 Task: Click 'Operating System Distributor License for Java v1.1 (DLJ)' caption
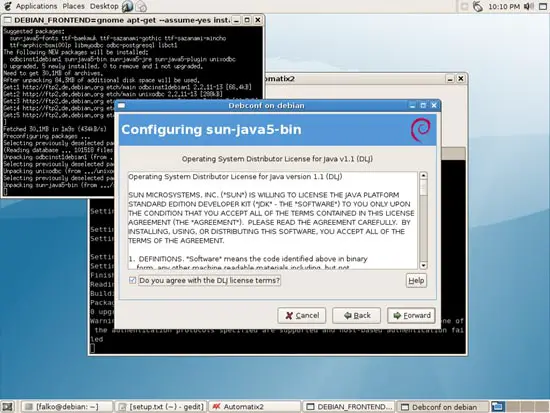click(x=277, y=159)
